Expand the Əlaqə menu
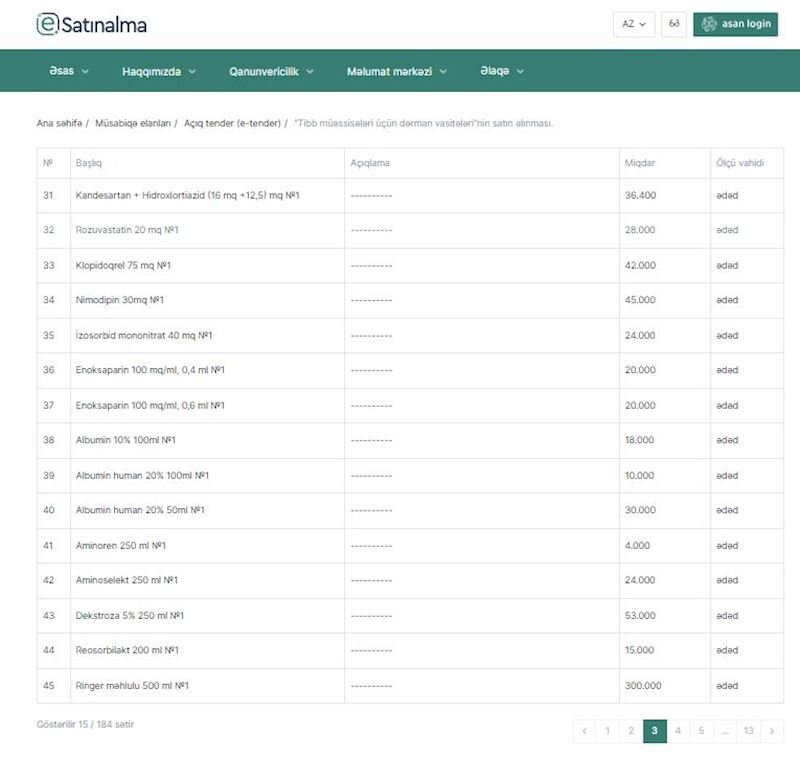800x758 pixels. click(x=502, y=71)
